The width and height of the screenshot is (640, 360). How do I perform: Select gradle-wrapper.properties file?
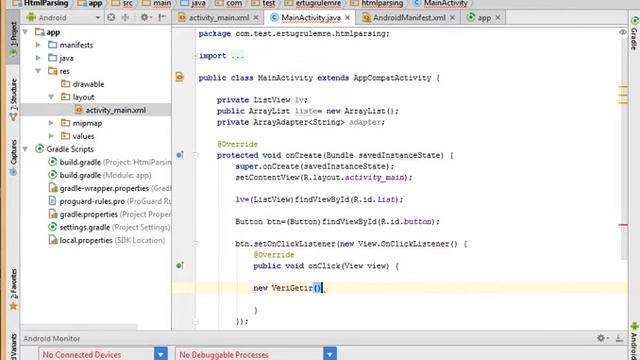(104, 188)
